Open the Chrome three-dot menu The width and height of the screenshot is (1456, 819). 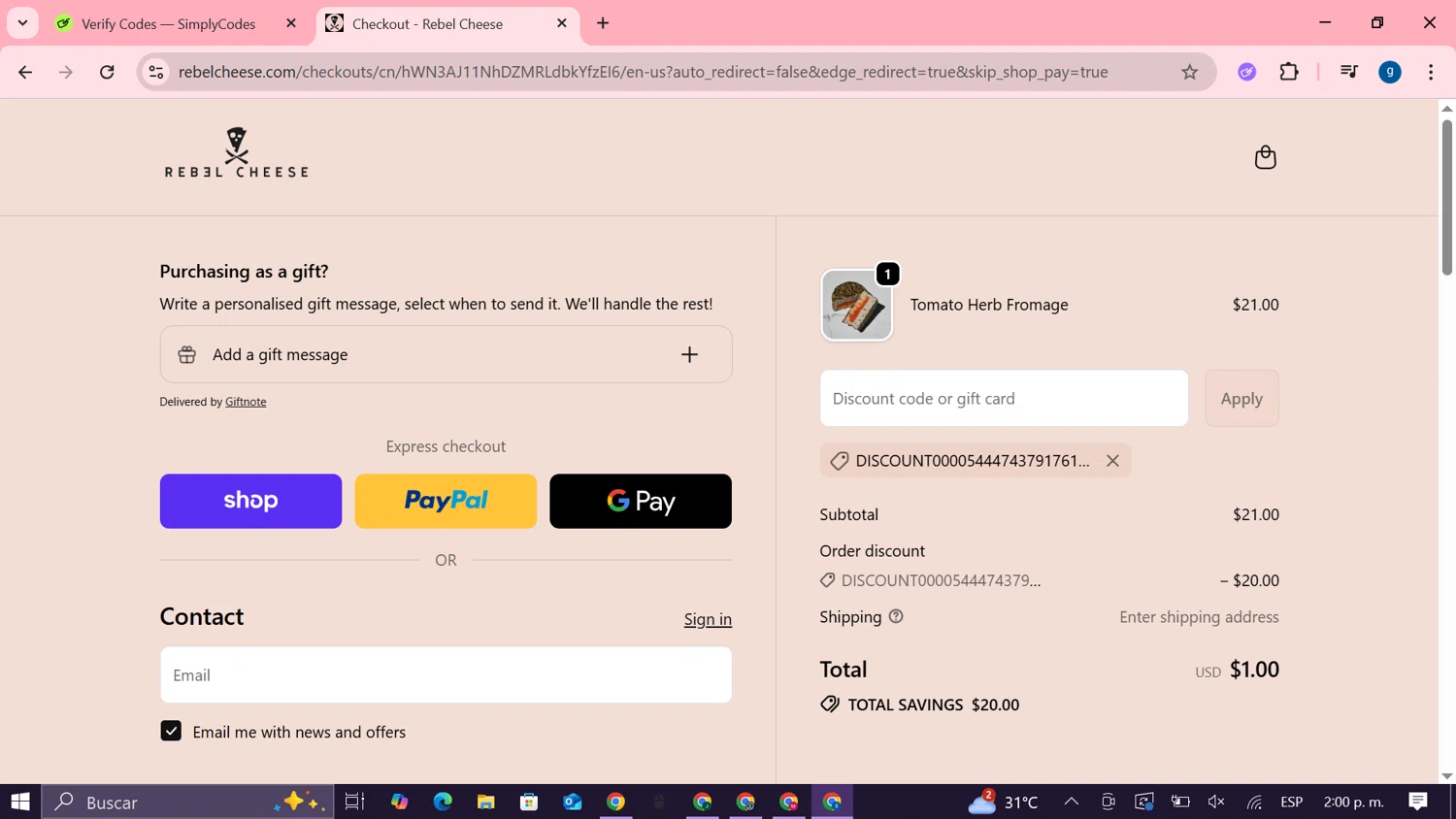[x=1431, y=72]
